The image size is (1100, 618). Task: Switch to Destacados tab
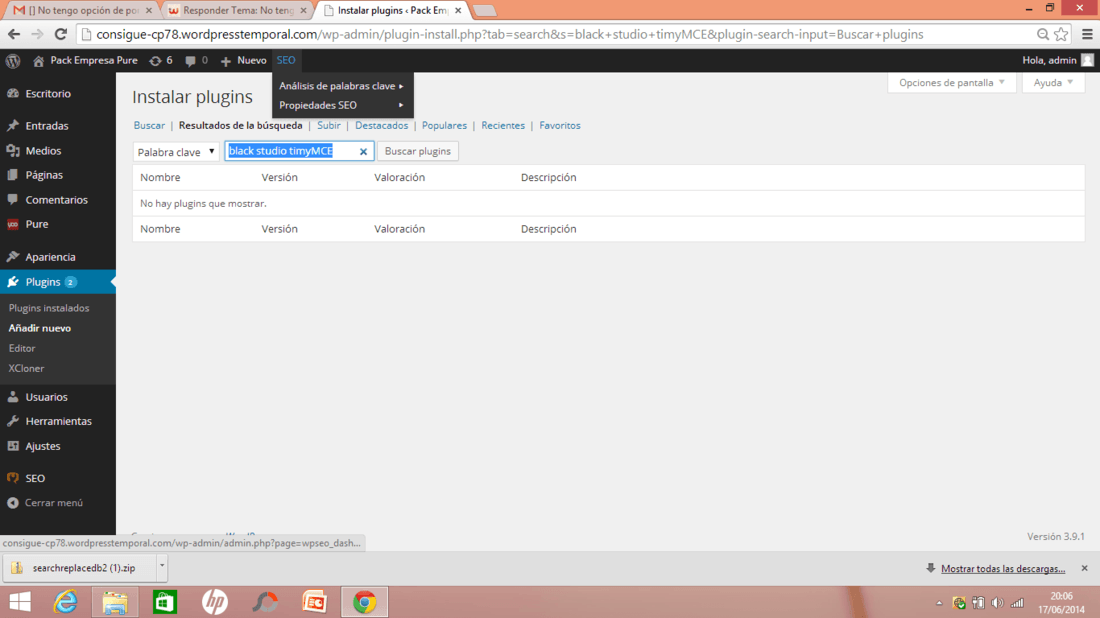(381, 126)
